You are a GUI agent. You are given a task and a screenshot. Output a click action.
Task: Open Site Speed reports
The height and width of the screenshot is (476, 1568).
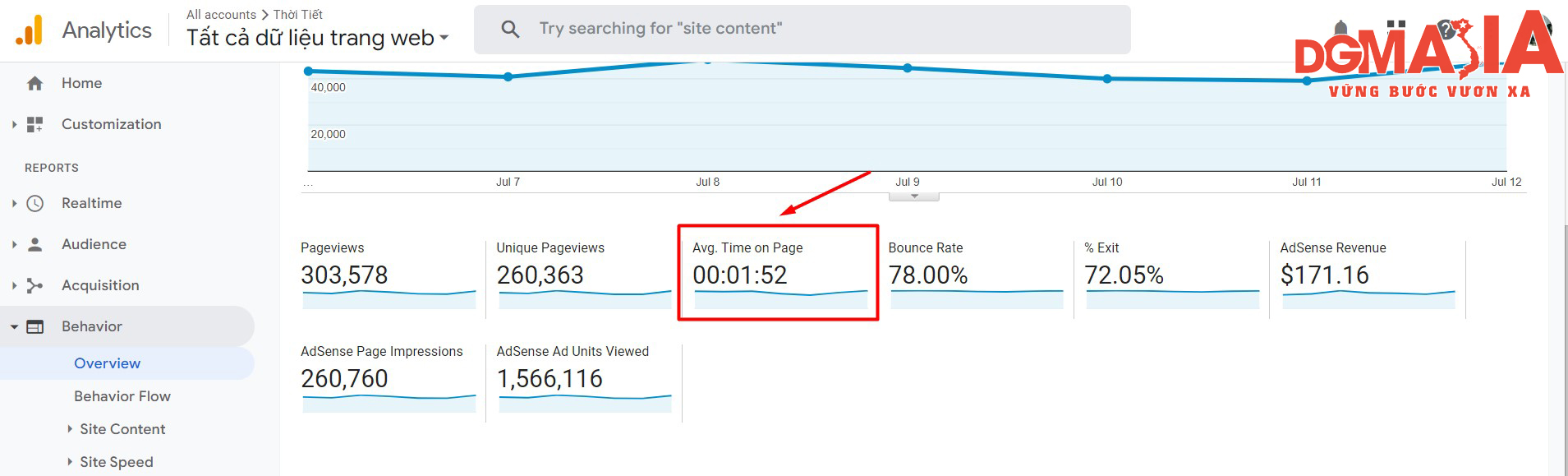pyautogui.click(x=117, y=462)
